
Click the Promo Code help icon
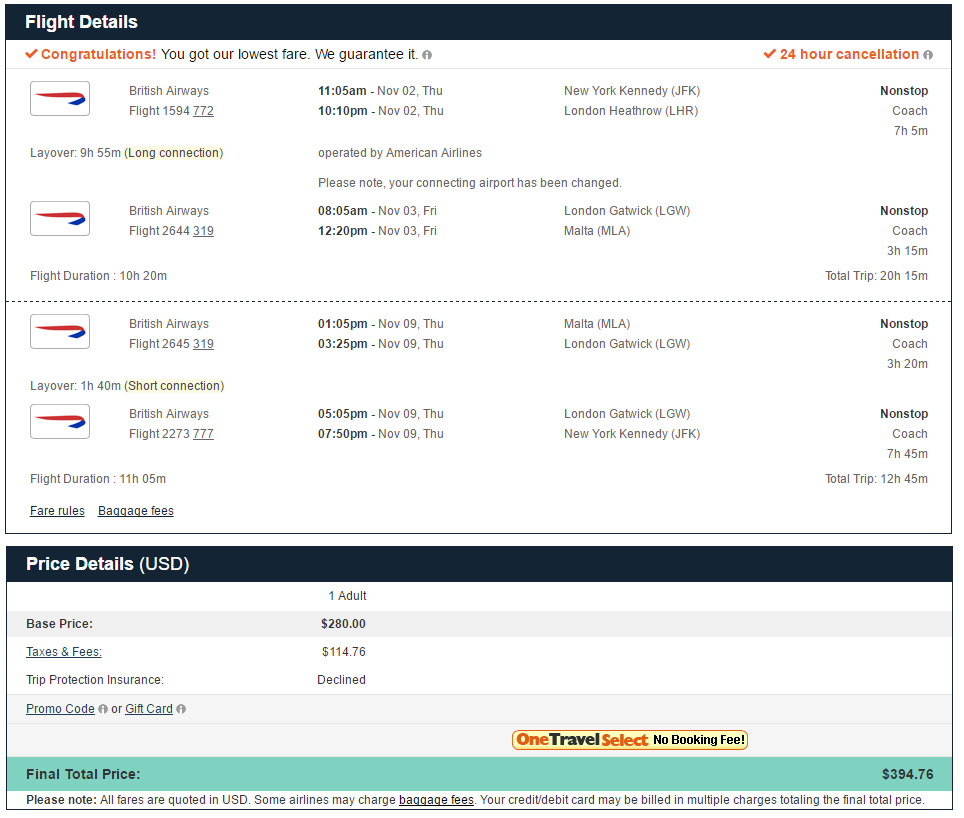click(103, 709)
